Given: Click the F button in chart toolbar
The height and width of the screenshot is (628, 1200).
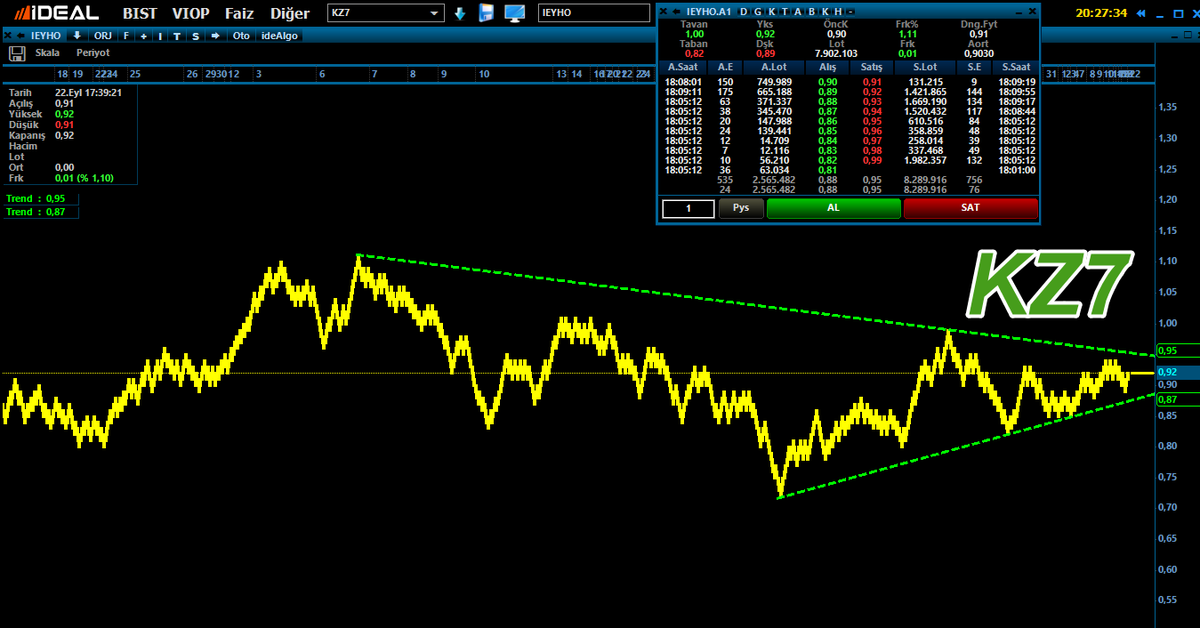Looking at the screenshot, I should click(126, 36).
